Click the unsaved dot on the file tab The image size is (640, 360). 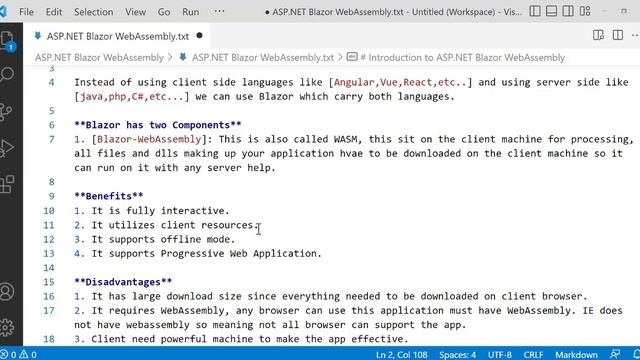point(199,36)
